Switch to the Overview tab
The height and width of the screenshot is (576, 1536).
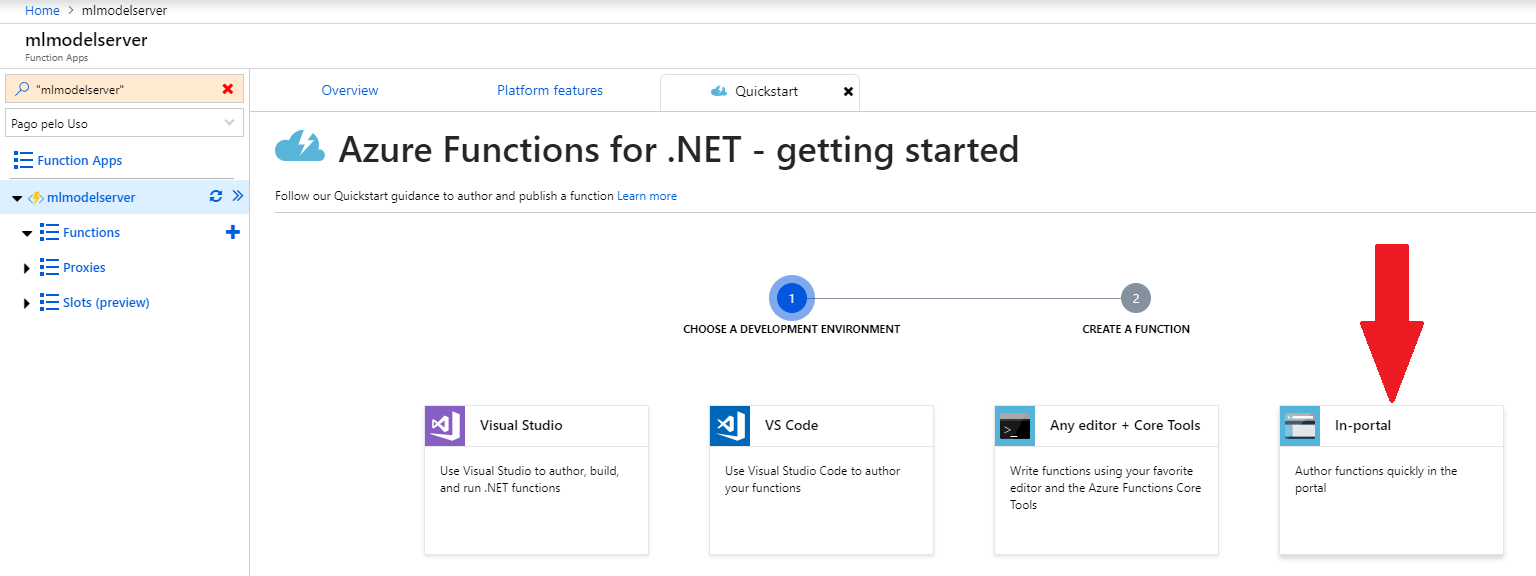(x=350, y=90)
